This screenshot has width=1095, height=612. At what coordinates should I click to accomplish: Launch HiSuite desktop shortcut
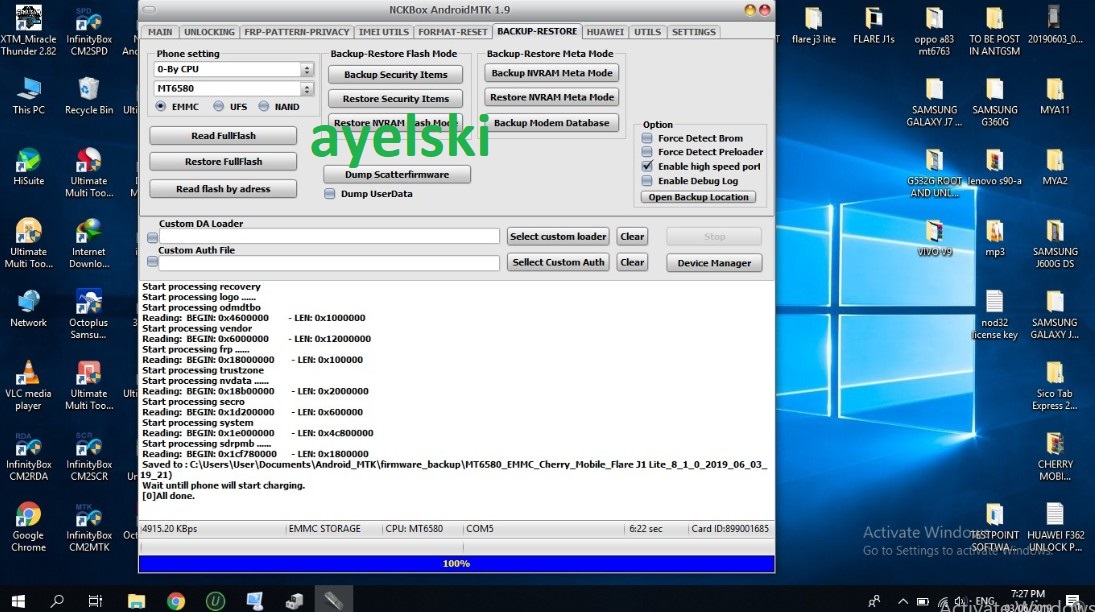click(28, 167)
